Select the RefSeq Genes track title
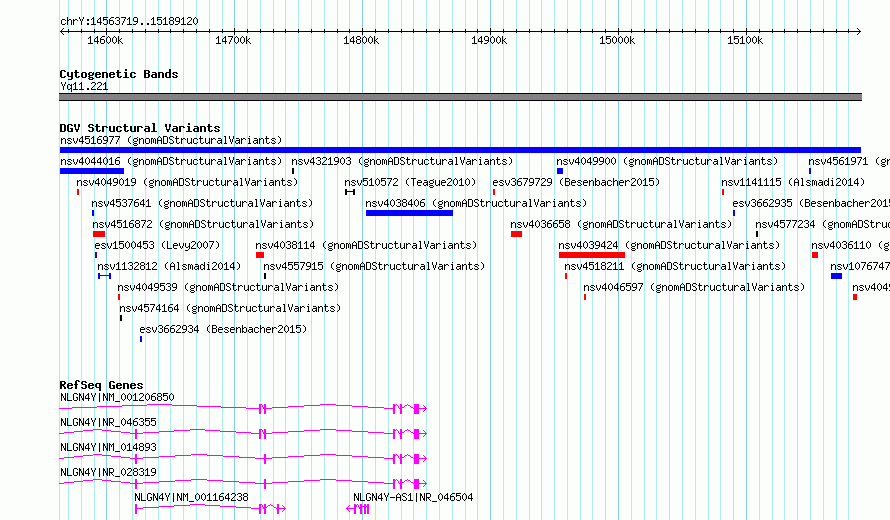The image size is (890, 520). click(101, 385)
